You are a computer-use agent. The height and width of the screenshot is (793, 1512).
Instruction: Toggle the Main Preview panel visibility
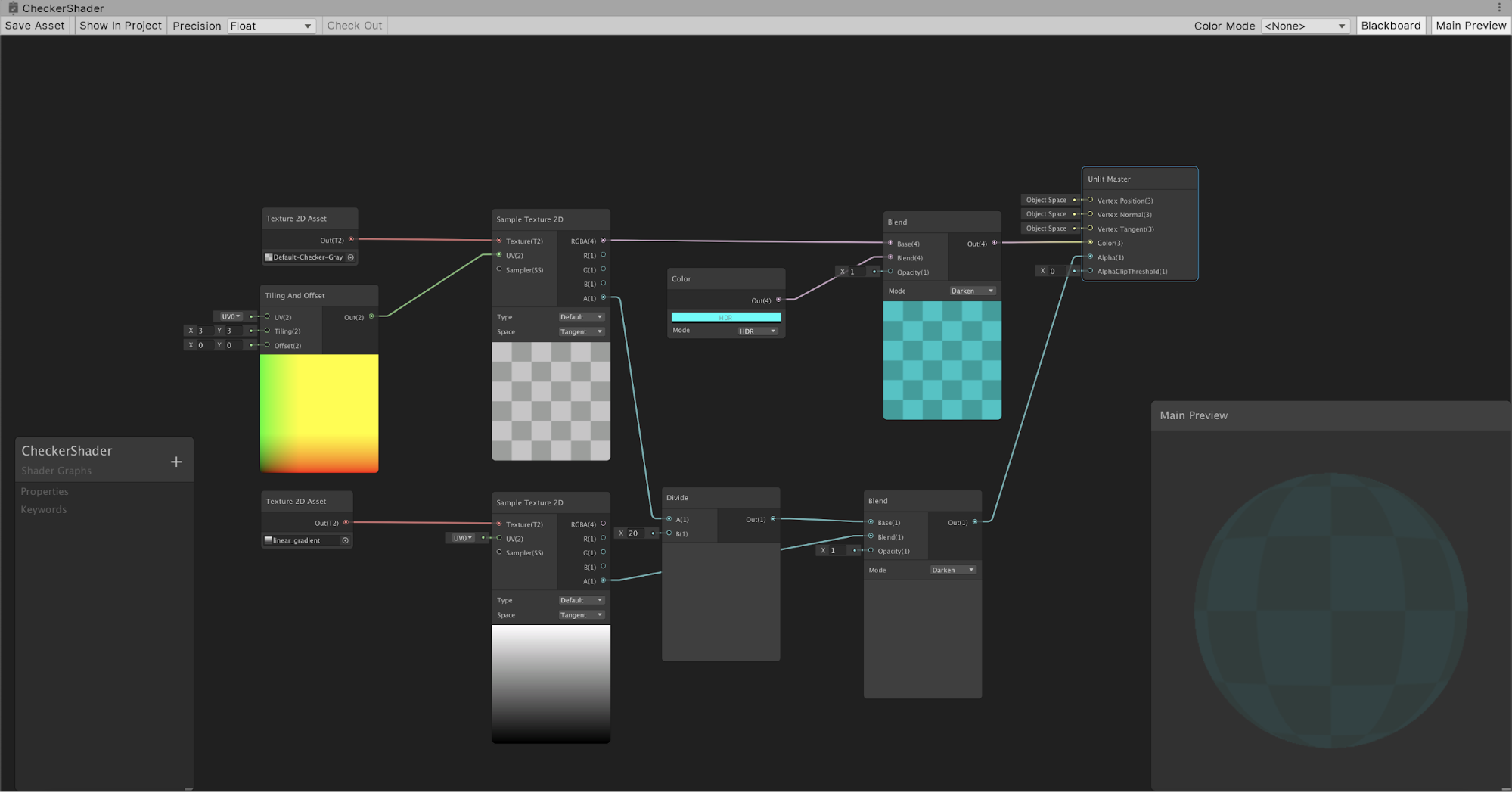[1470, 26]
